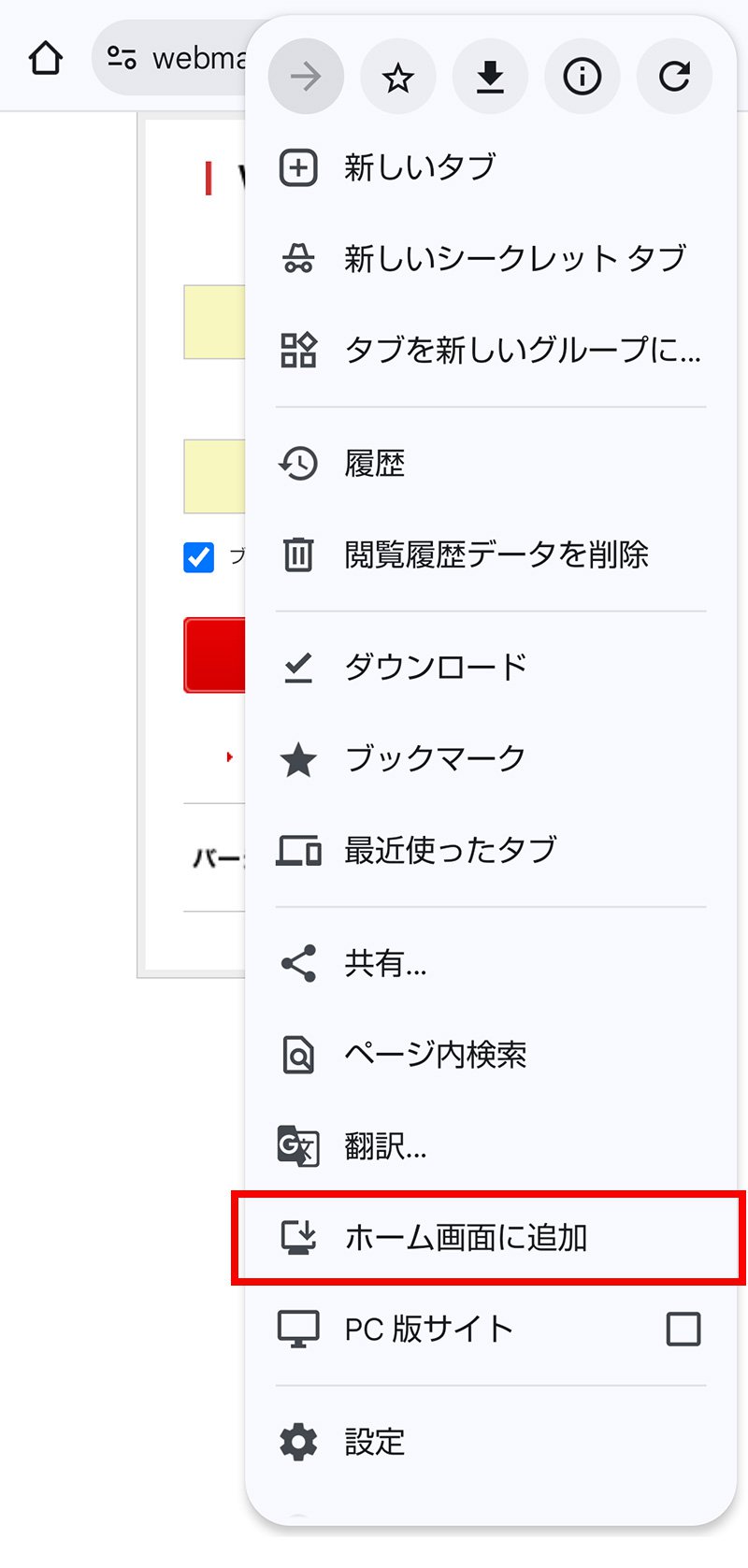Enable the PC 版サイト checkbox

click(x=683, y=1328)
